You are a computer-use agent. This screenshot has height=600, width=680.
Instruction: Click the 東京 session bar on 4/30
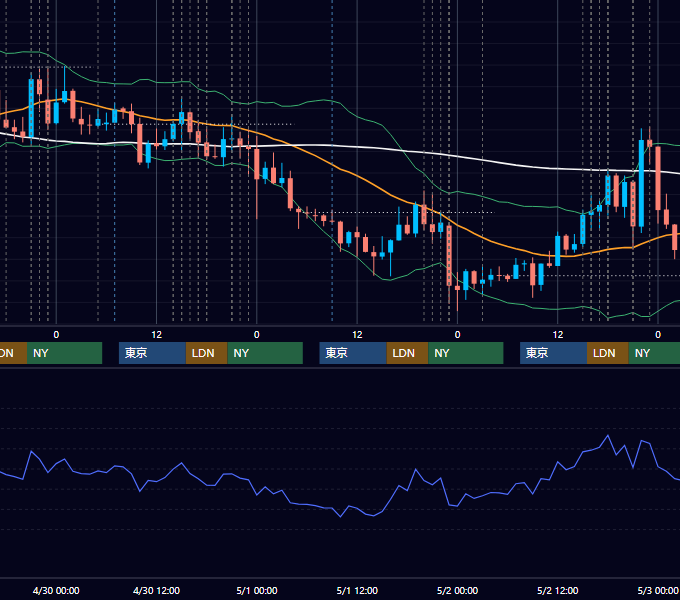[x=152, y=353]
